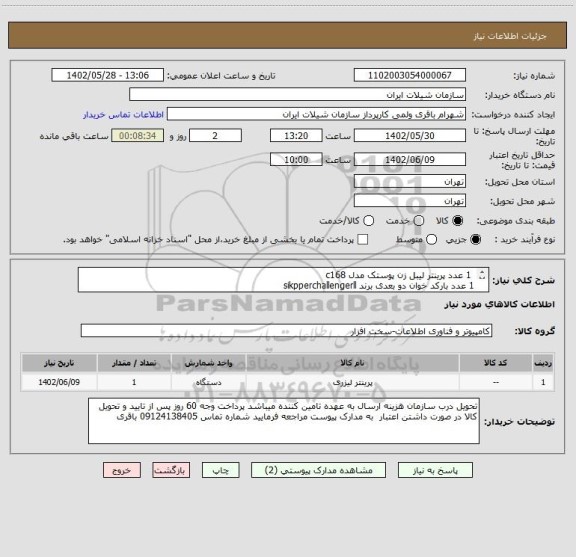Click the کد کالا column header

pyautogui.click(x=496, y=363)
